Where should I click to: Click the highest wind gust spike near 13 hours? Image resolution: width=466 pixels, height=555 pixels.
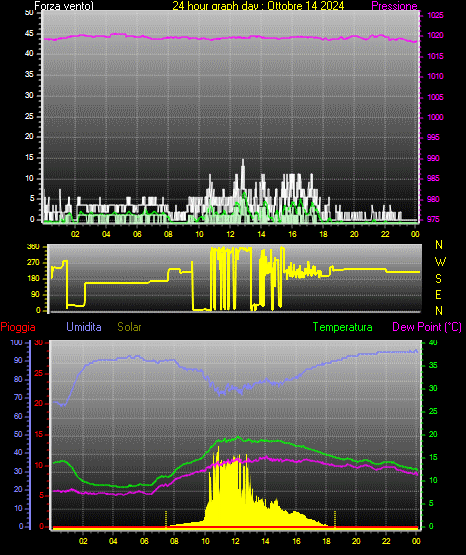point(243,161)
